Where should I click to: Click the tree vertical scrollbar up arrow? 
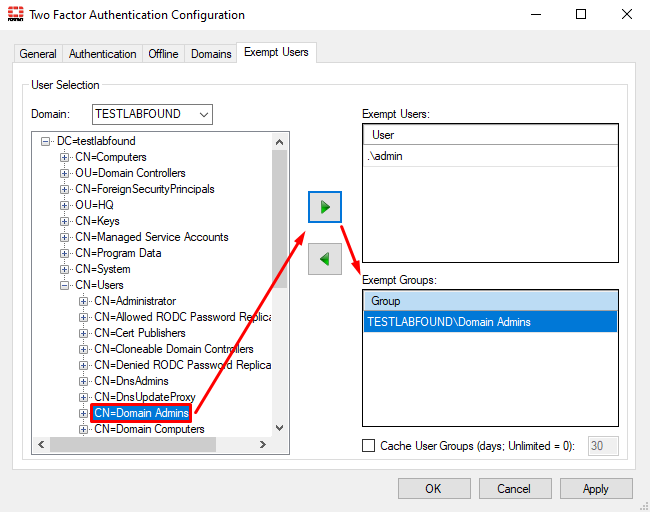[280, 142]
